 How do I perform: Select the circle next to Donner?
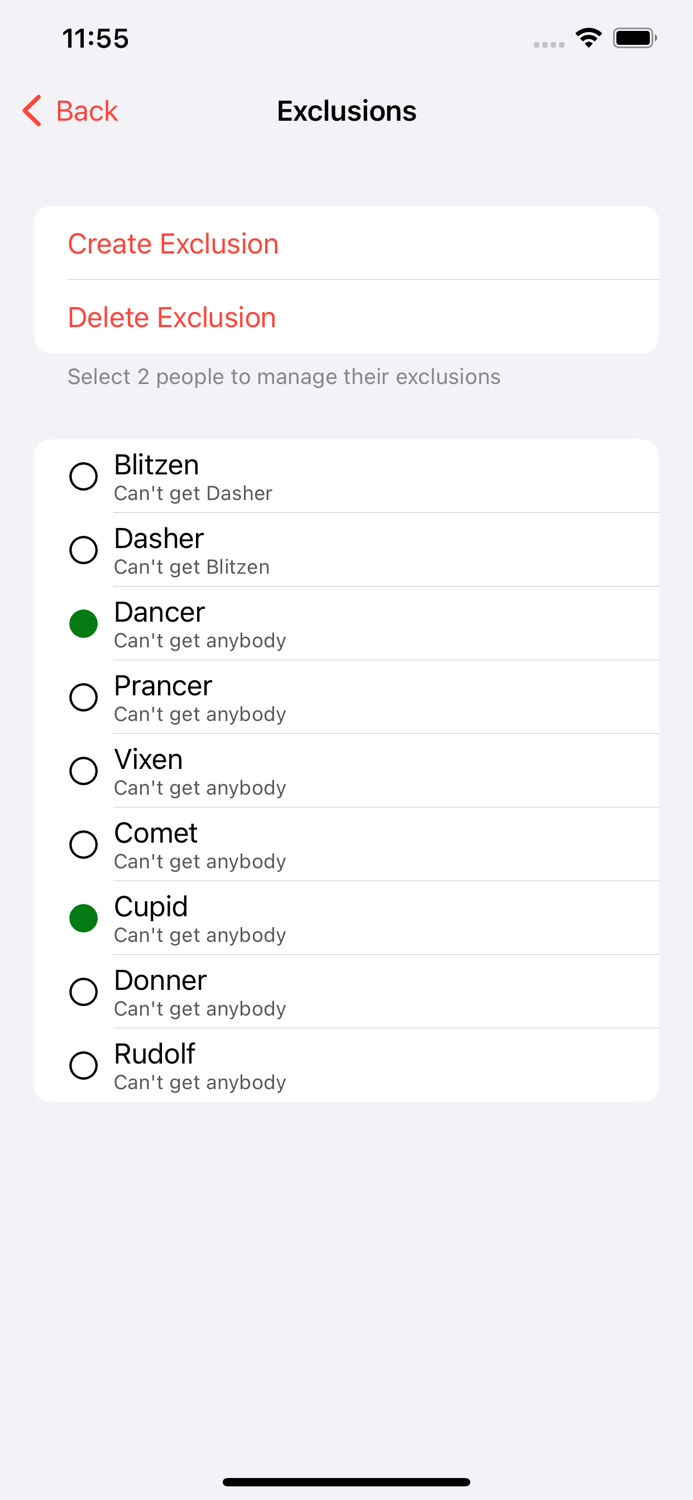pos(83,991)
